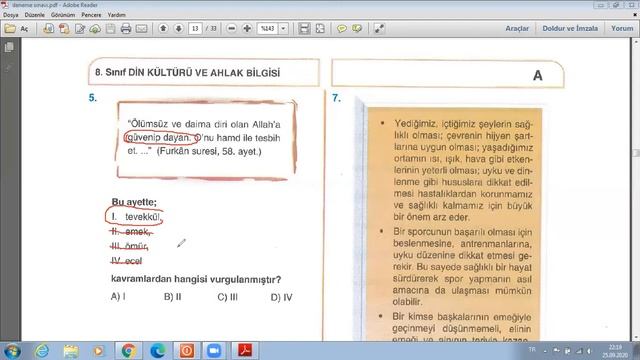640x360 pixels.
Task: Open the Görünüm menu
Action: point(63,15)
